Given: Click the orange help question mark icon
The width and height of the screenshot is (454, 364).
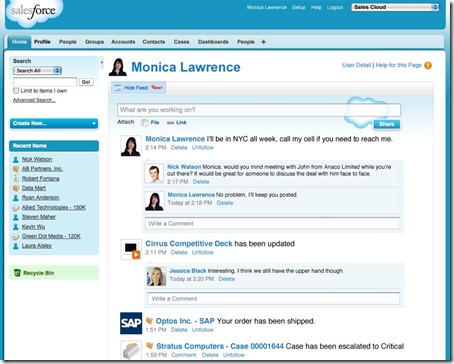Looking at the screenshot, I should pyautogui.click(x=428, y=65).
